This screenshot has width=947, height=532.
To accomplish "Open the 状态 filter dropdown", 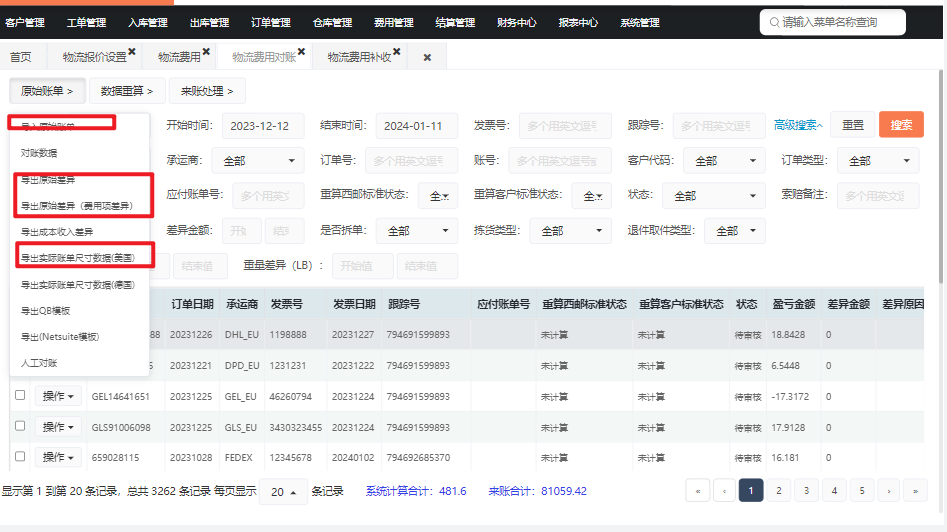I will tap(714, 196).
